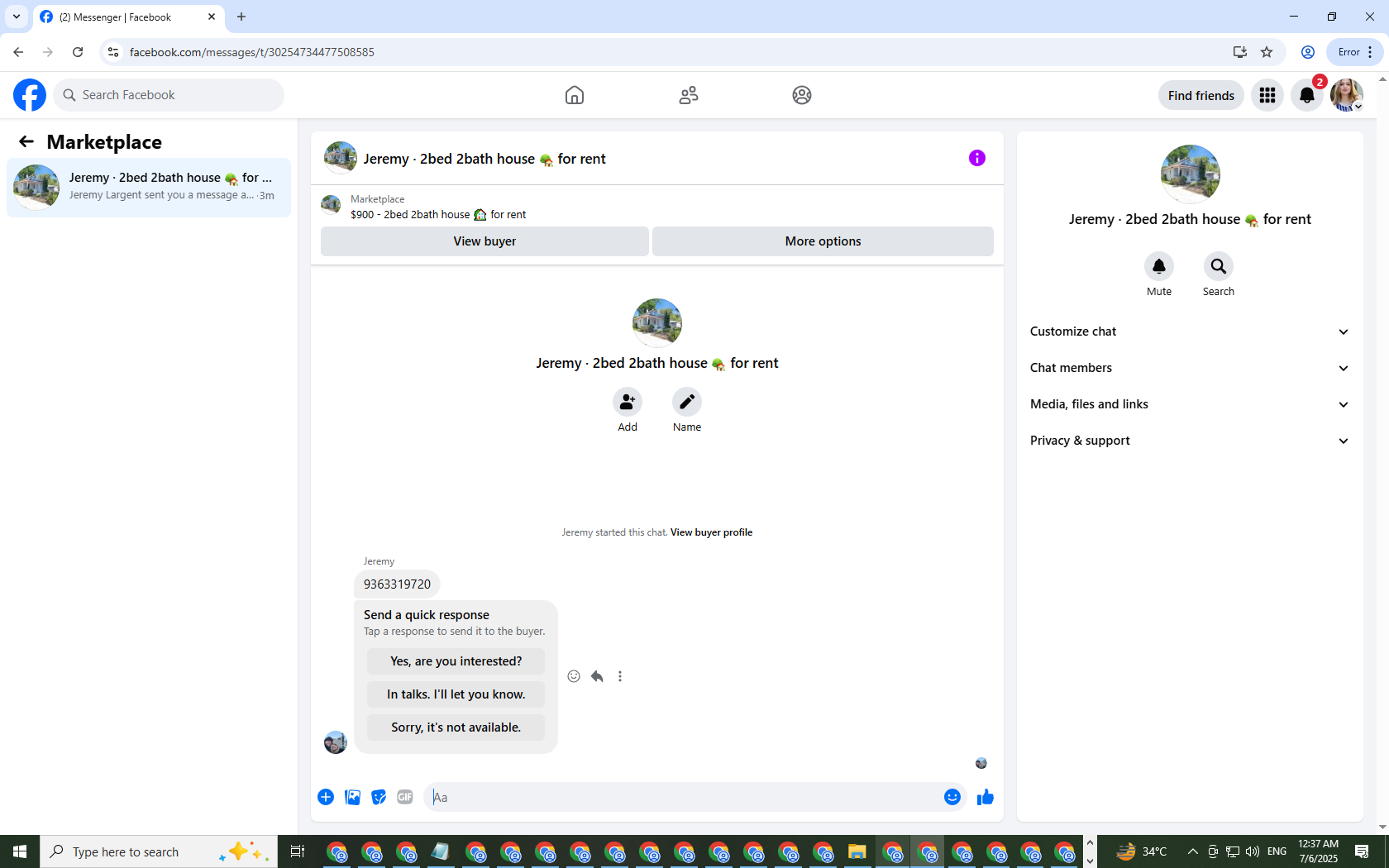Open Windows Start menu
1389x868 pixels.
click(20, 851)
